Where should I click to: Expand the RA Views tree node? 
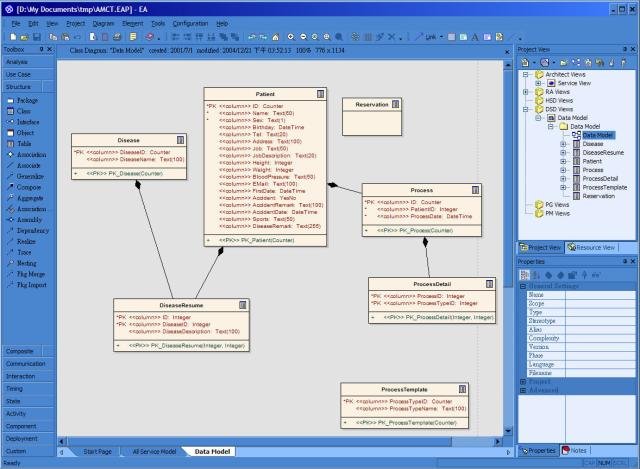pyautogui.click(x=526, y=92)
